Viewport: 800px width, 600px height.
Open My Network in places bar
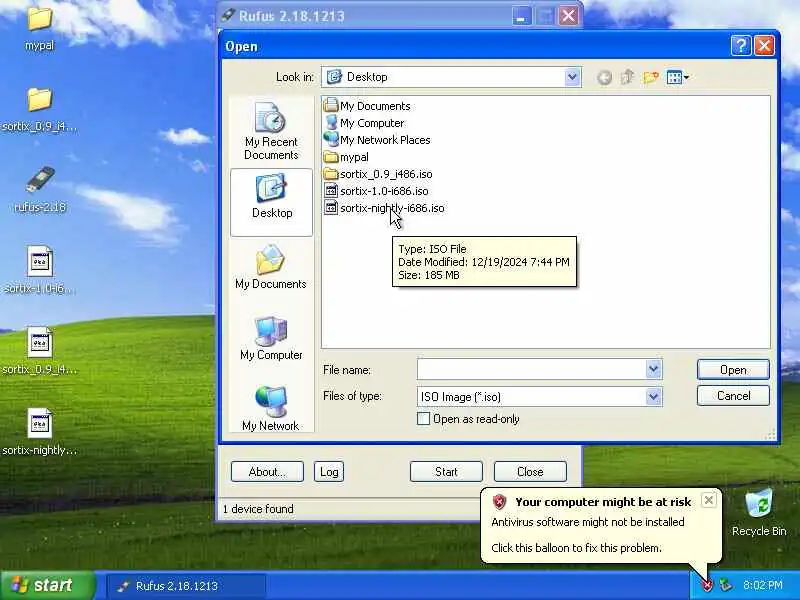[x=271, y=409]
